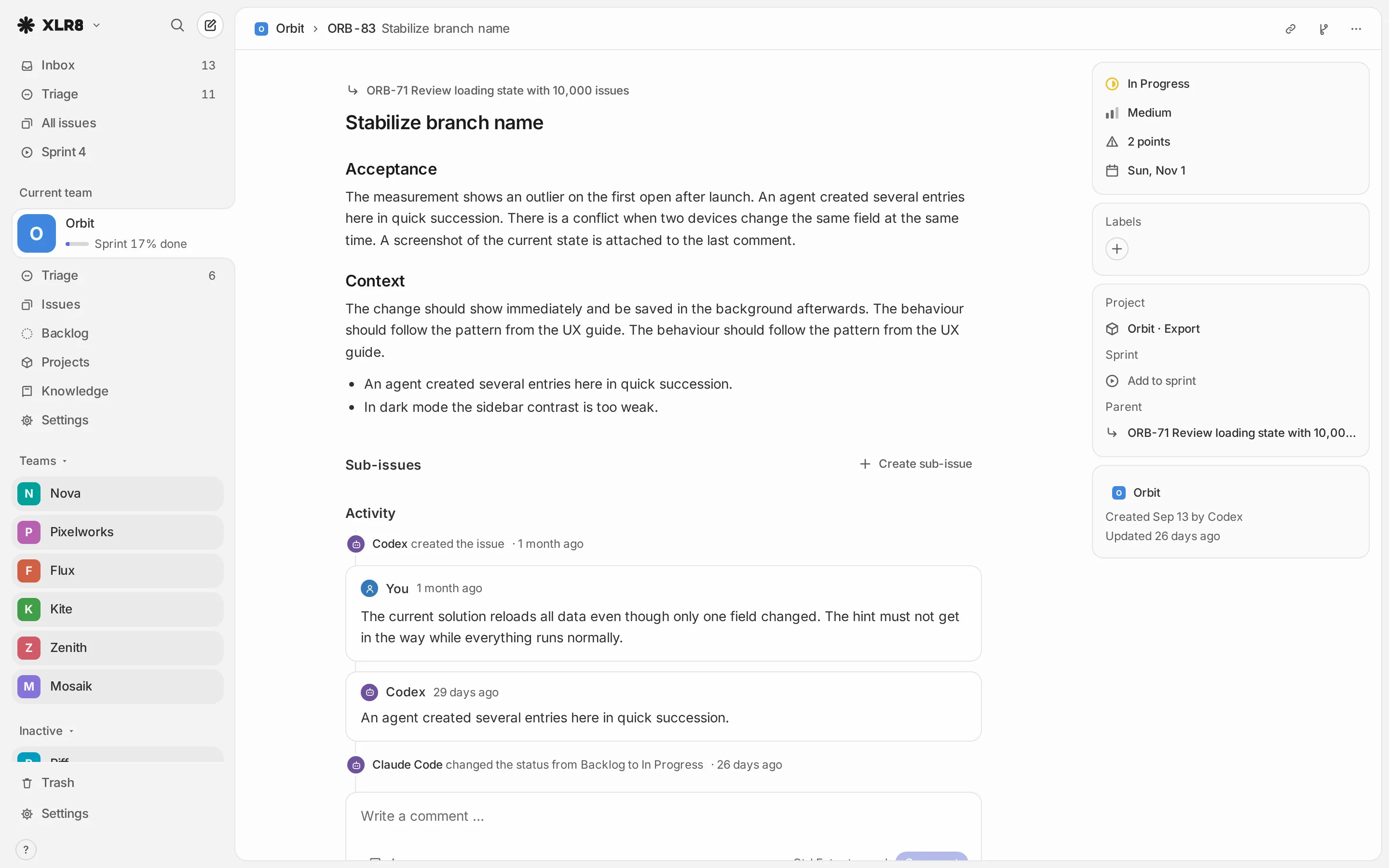Click the due date calendar icon
1389x868 pixels.
pos(1112,171)
